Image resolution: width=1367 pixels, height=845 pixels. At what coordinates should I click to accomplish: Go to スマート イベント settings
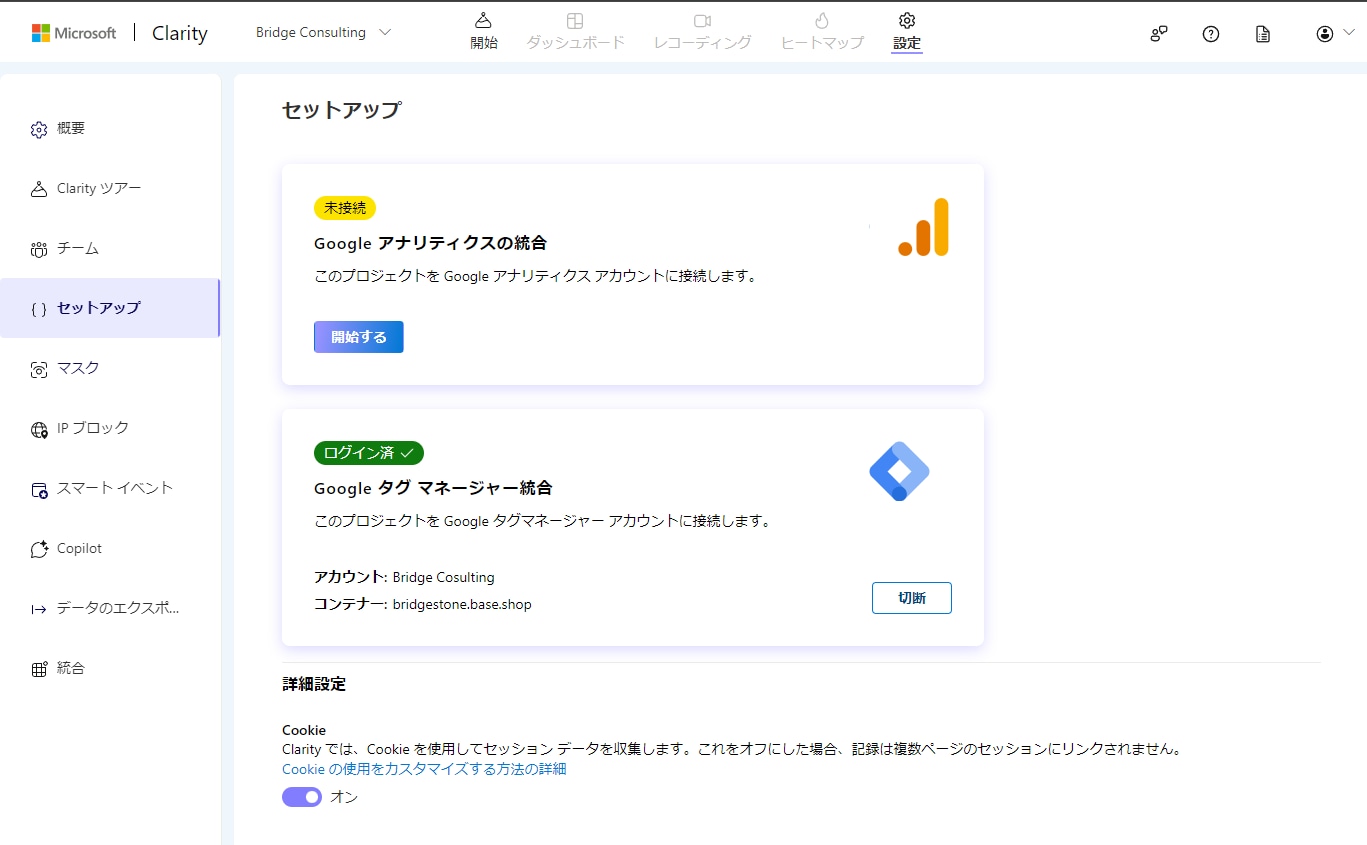[x=110, y=488]
